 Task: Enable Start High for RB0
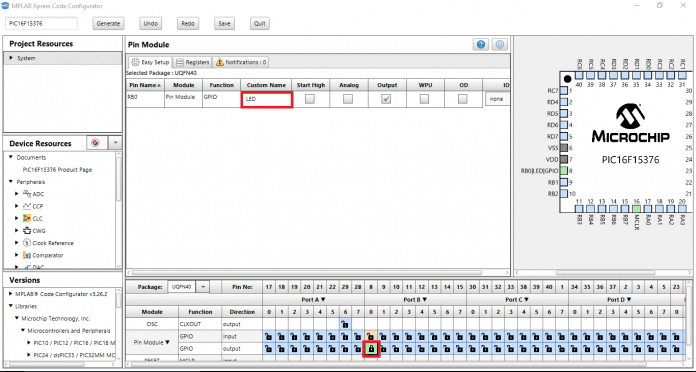[x=310, y=99]
